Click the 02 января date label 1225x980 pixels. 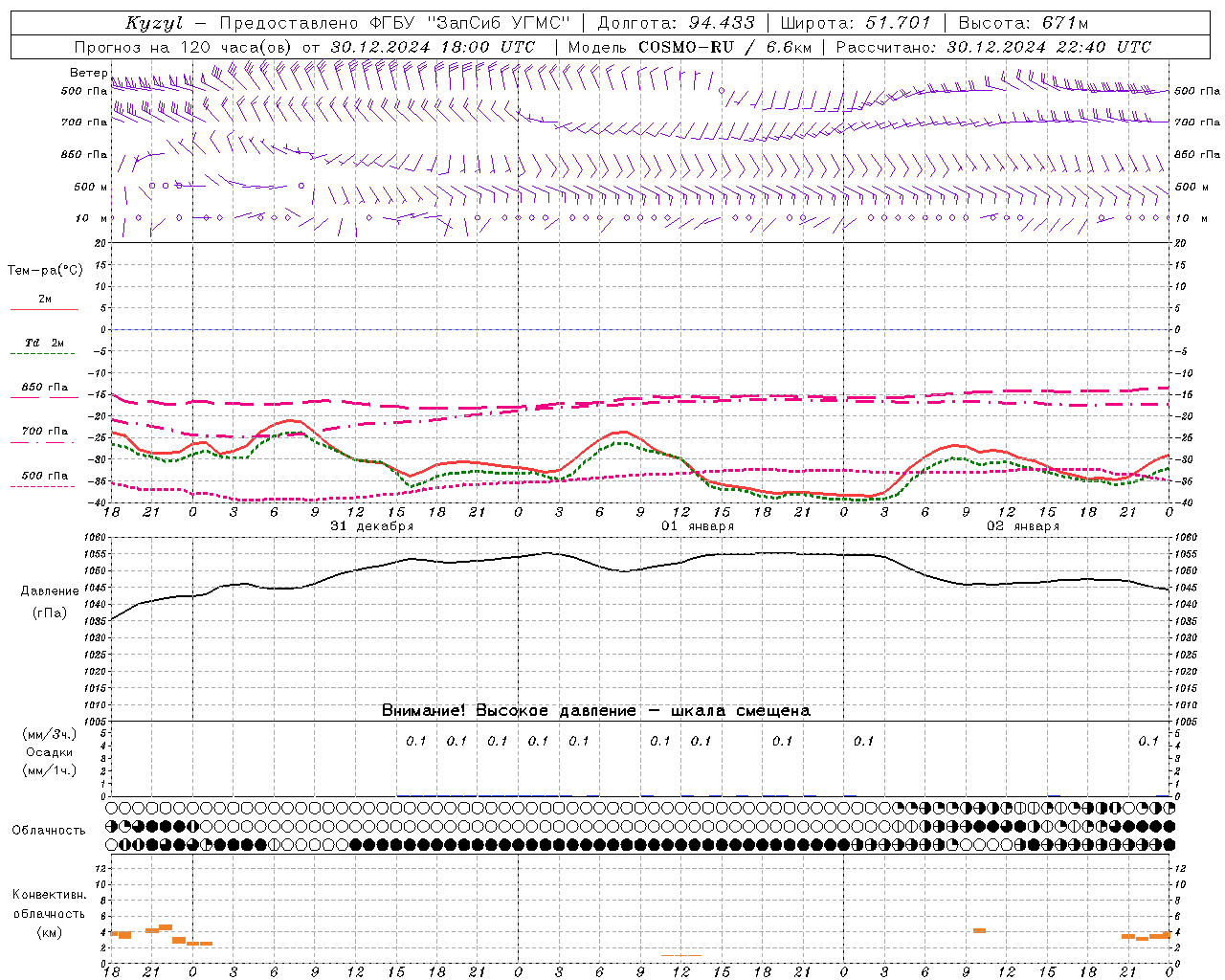(1023, 526)
